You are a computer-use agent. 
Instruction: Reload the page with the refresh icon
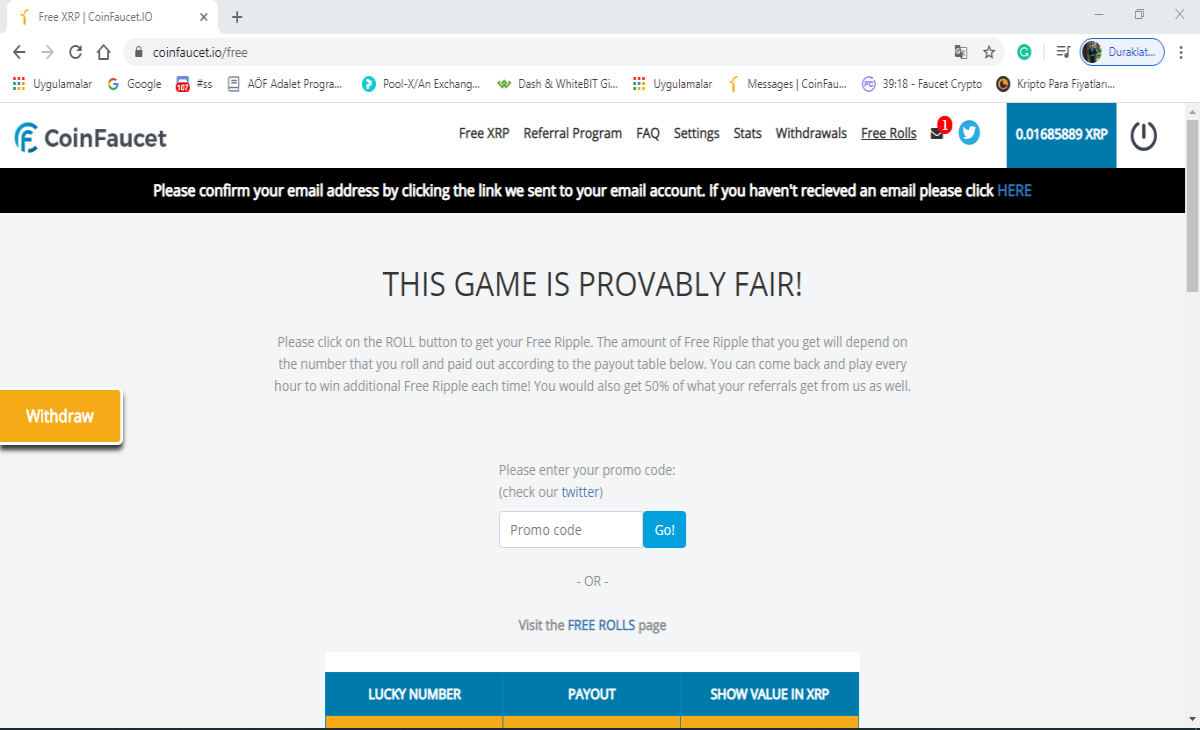coord(75,52)
